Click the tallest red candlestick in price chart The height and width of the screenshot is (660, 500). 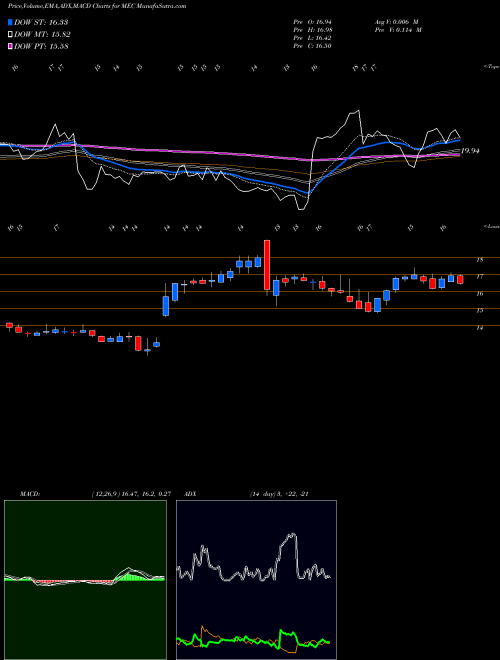pos(267,265)
